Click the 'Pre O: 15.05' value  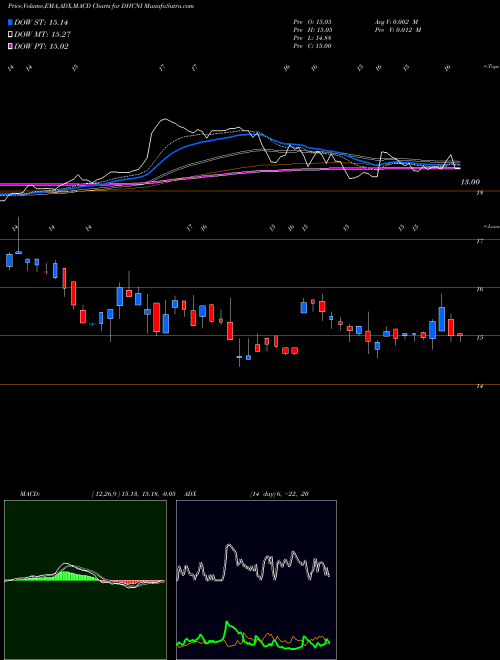point(312,22)
